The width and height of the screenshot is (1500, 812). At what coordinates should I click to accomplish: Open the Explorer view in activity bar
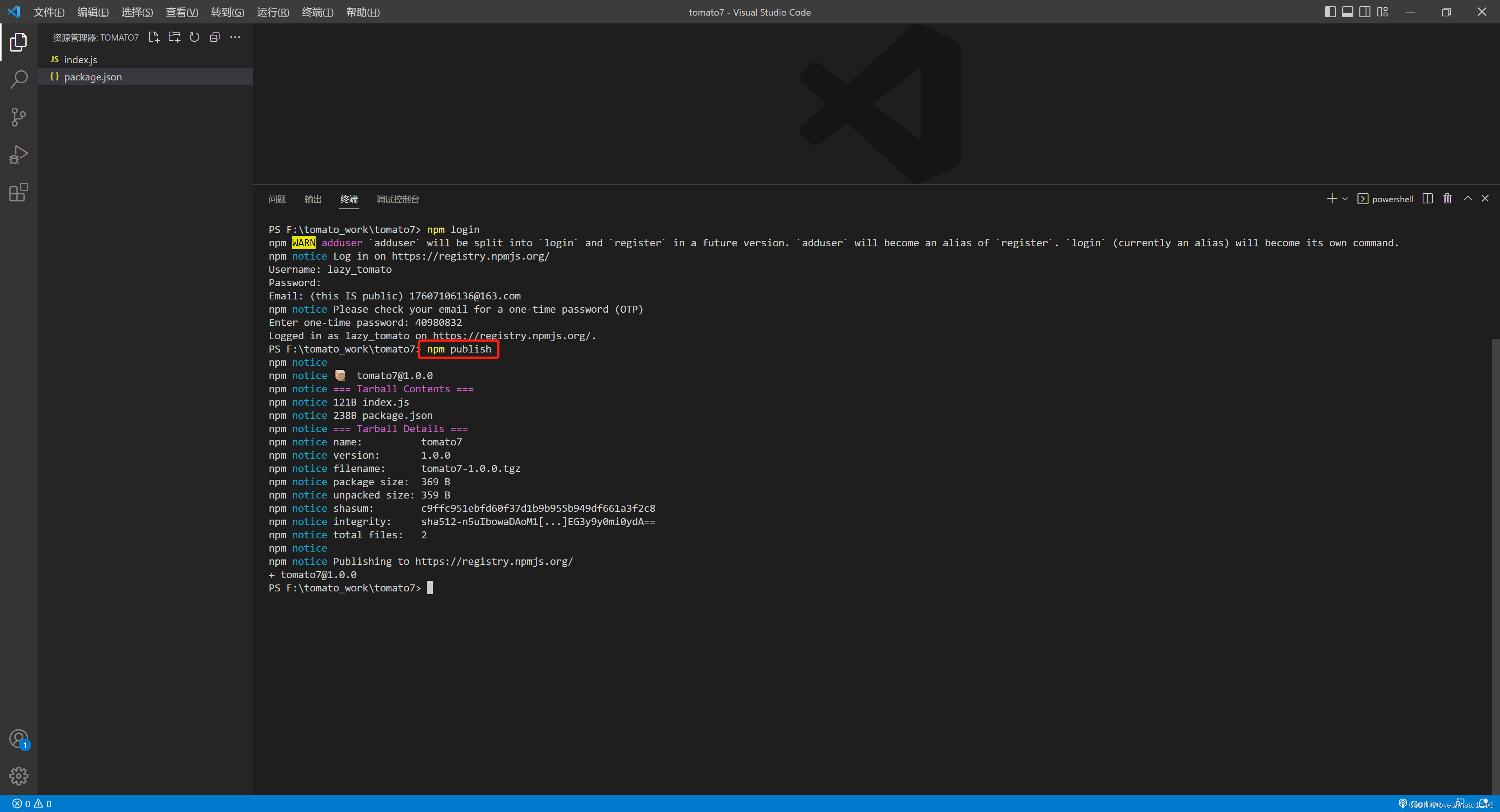coord(19,42)
